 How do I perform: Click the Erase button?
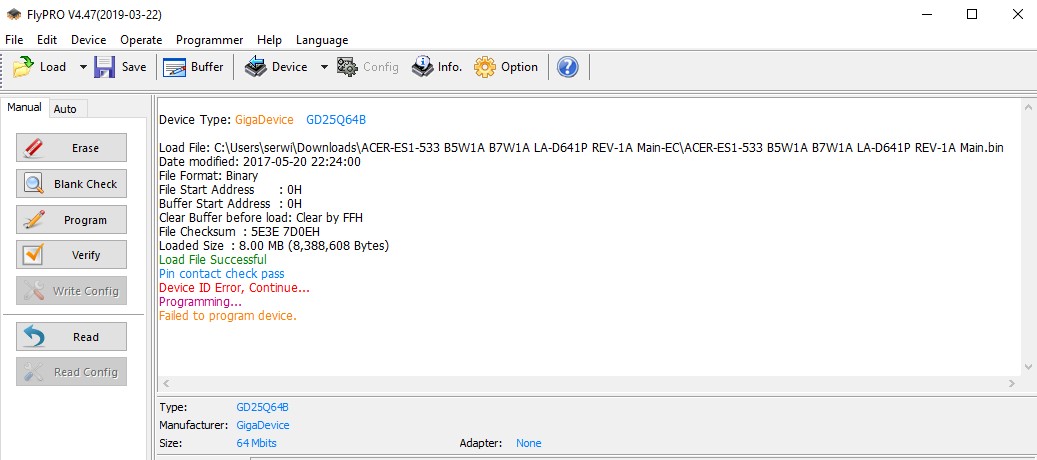[71, 148]
